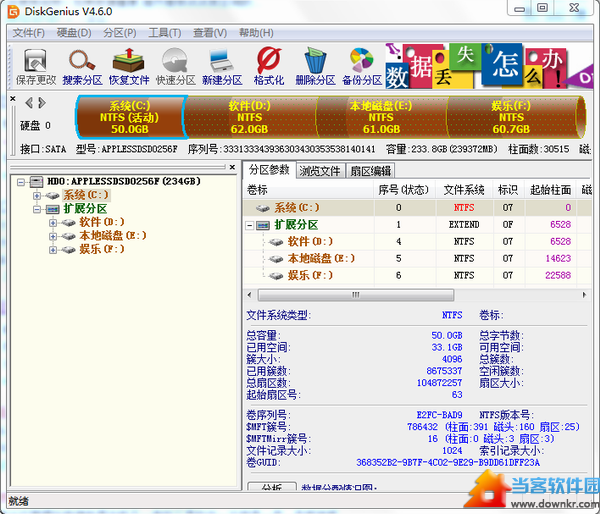The width and height of the screenshot is (600, 514).
Task: Open the 文件(F) menu
Action: pyautogui.click(x=29, y=33)
